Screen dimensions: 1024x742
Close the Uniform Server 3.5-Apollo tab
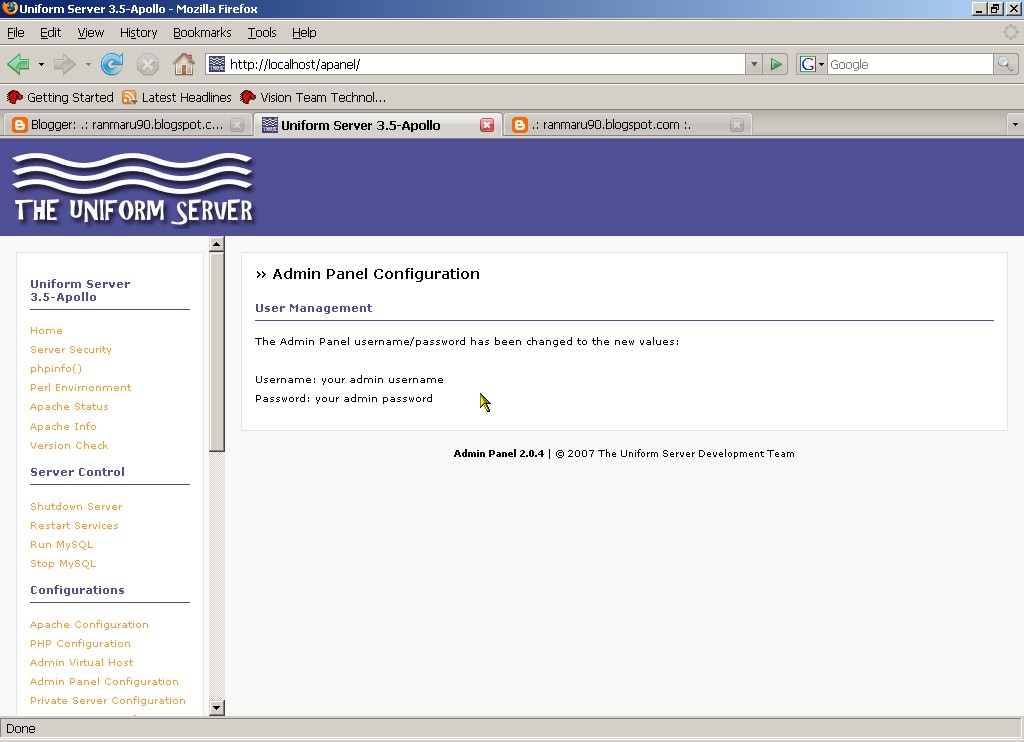[x=487, y=125]
